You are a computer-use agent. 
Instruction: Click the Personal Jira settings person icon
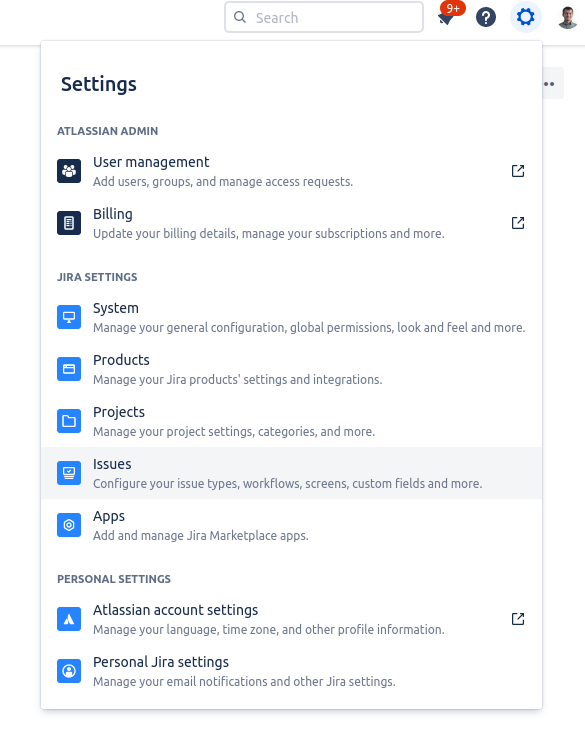(x=69, y=671)
